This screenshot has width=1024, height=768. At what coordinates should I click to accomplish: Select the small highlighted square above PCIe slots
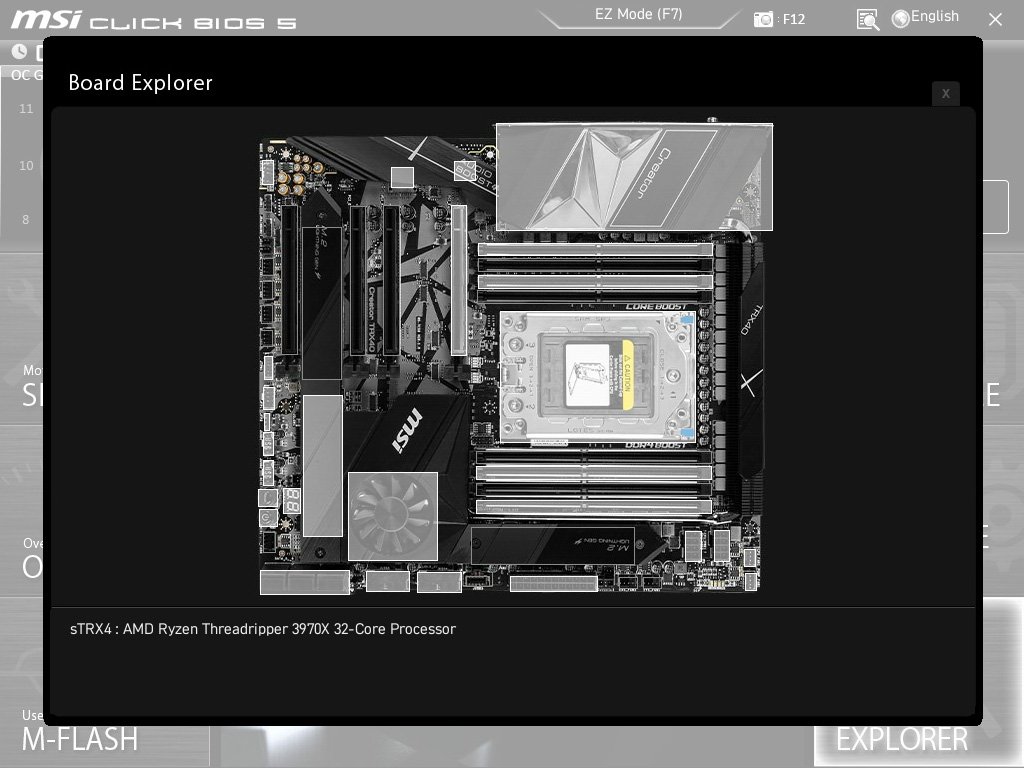[x=402, y=177]
